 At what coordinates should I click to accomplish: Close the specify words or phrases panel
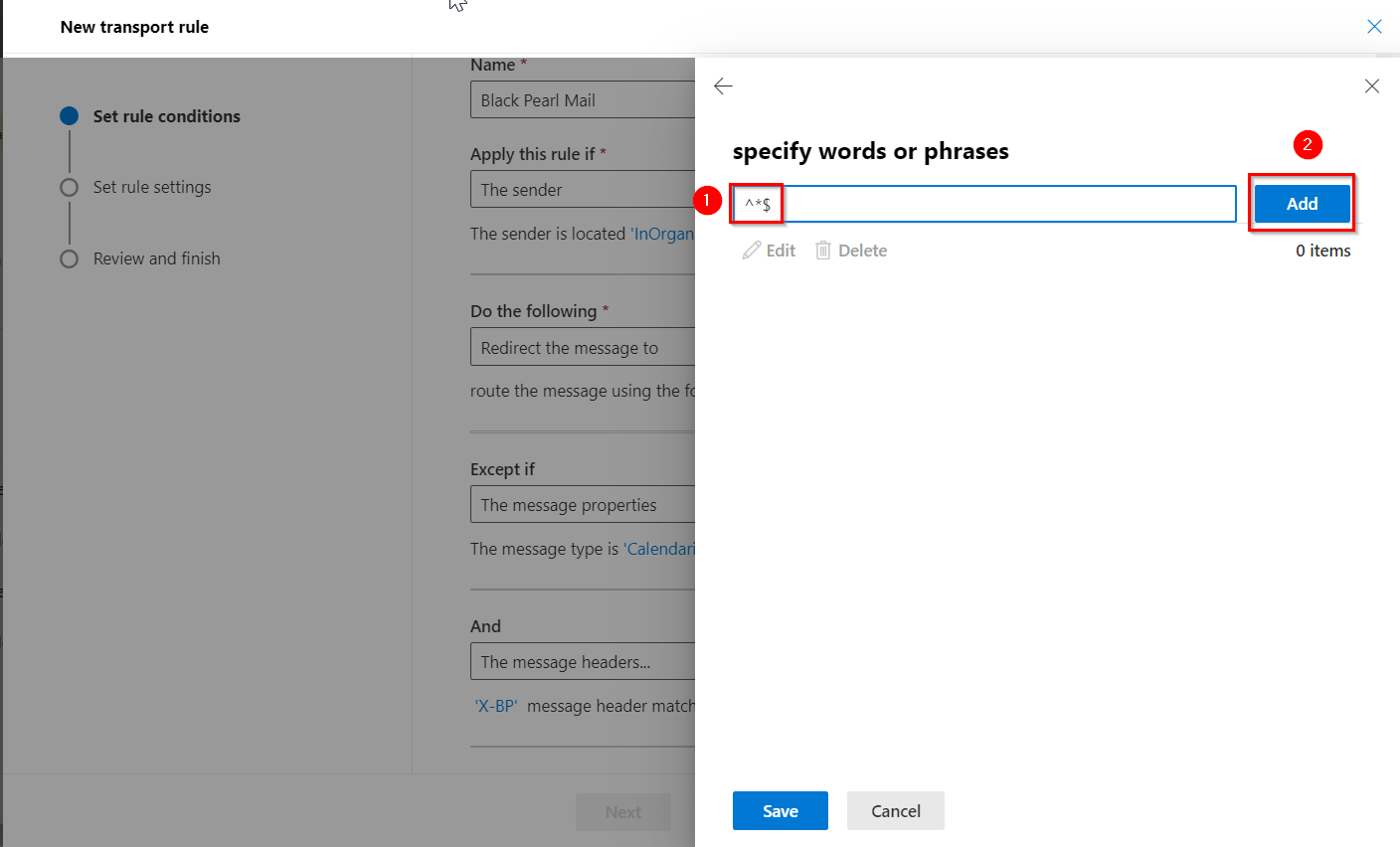click(x=1371, y=86)
